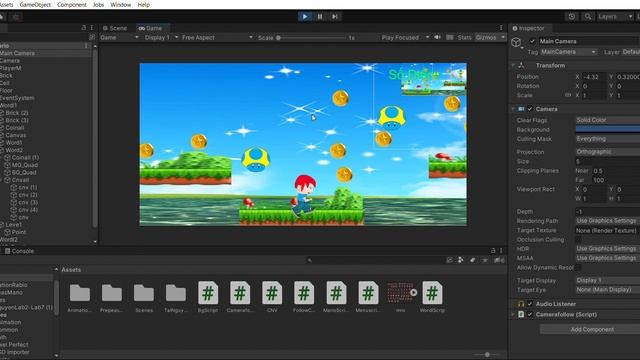Image resolution: width=640 pixels, height=360 pixels.
Task: Select Coinall (1) in the Hierarchy
Action: [25, 158]
